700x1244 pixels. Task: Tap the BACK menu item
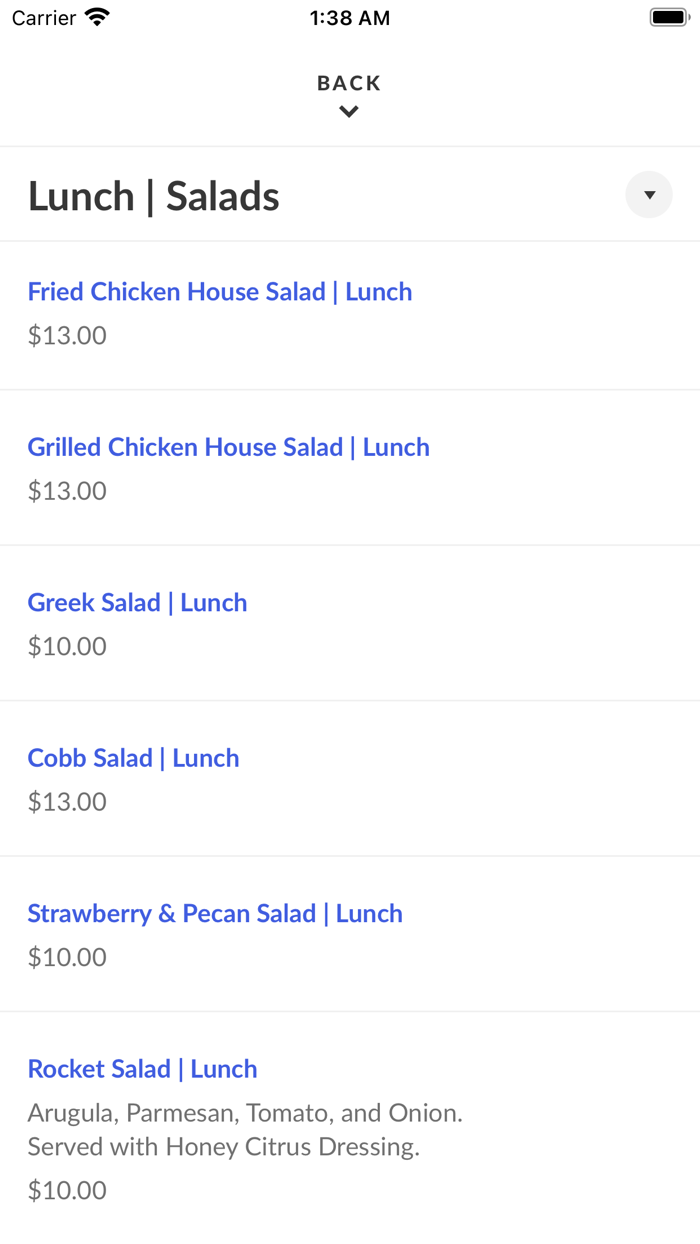pos(348,83)
